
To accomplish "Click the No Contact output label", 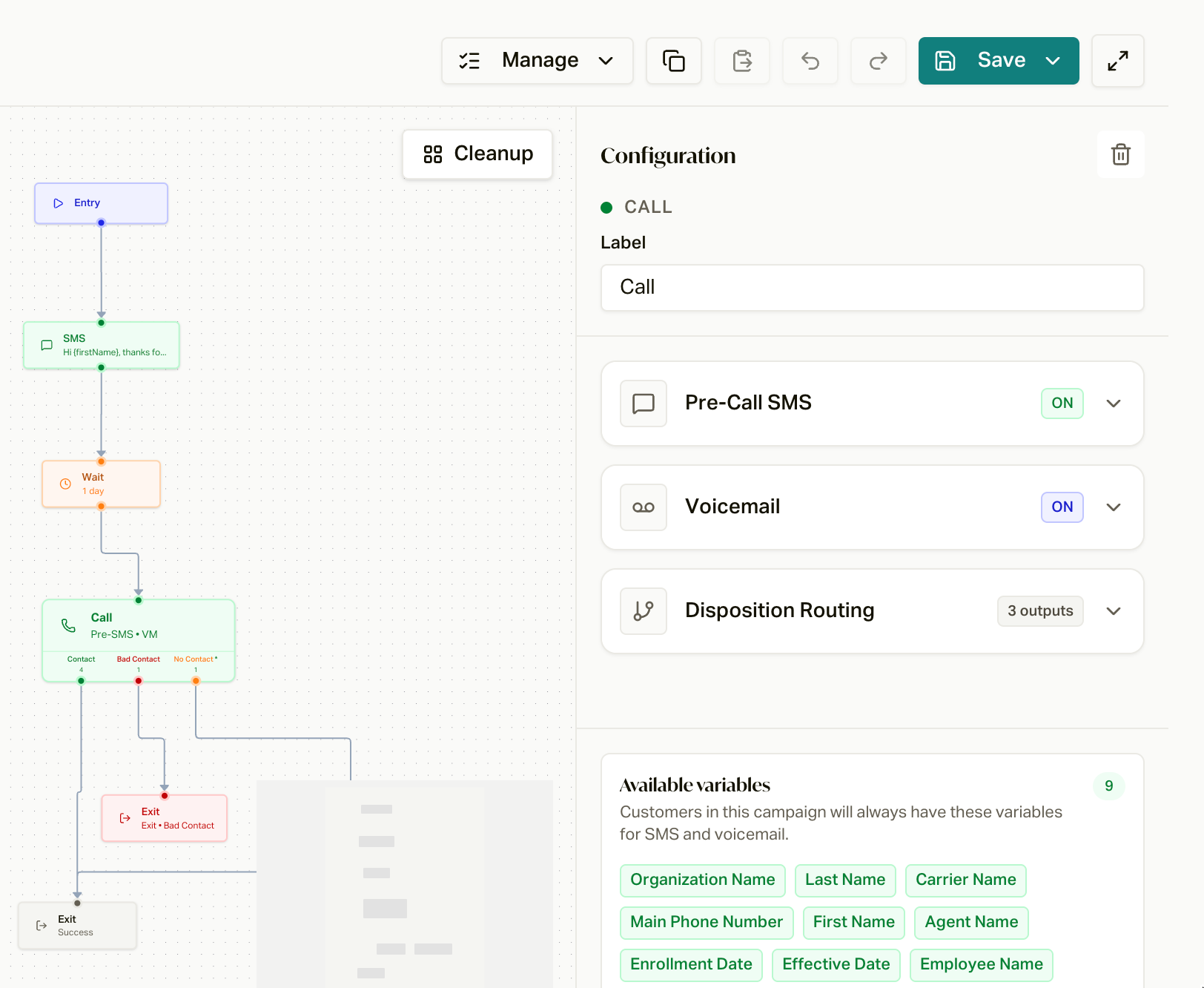I will pos(196,659).
